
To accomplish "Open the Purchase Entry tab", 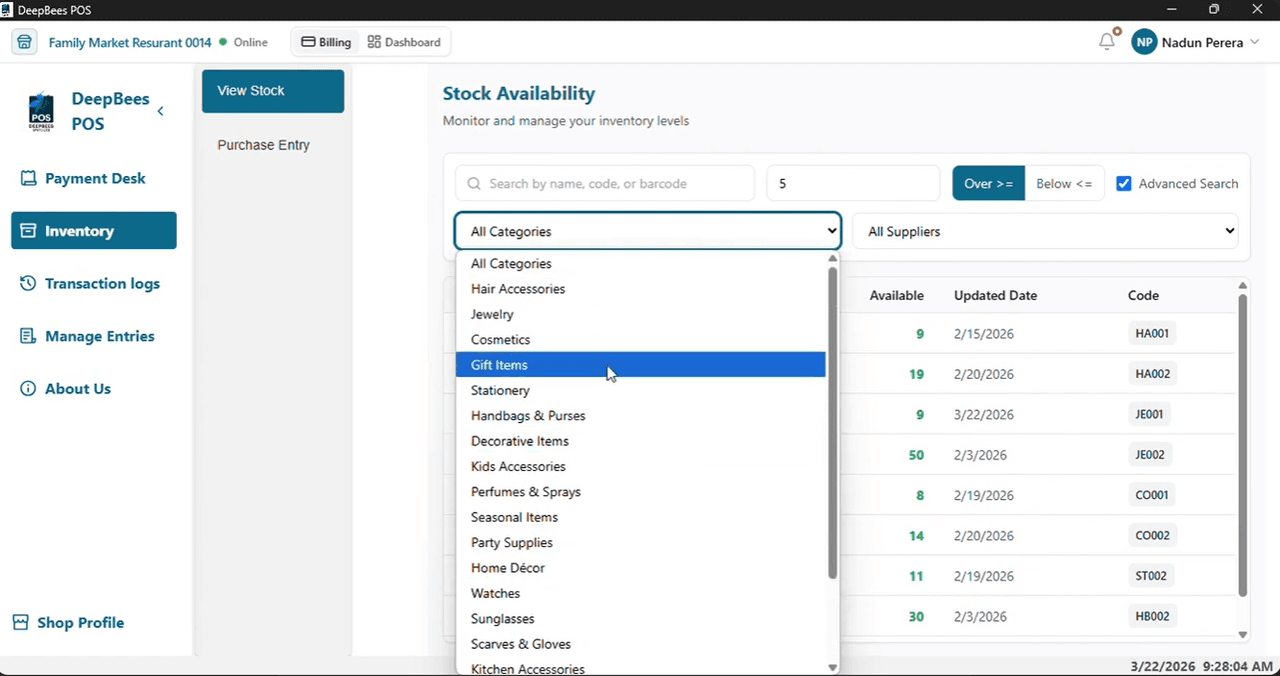I will (273, 145).
